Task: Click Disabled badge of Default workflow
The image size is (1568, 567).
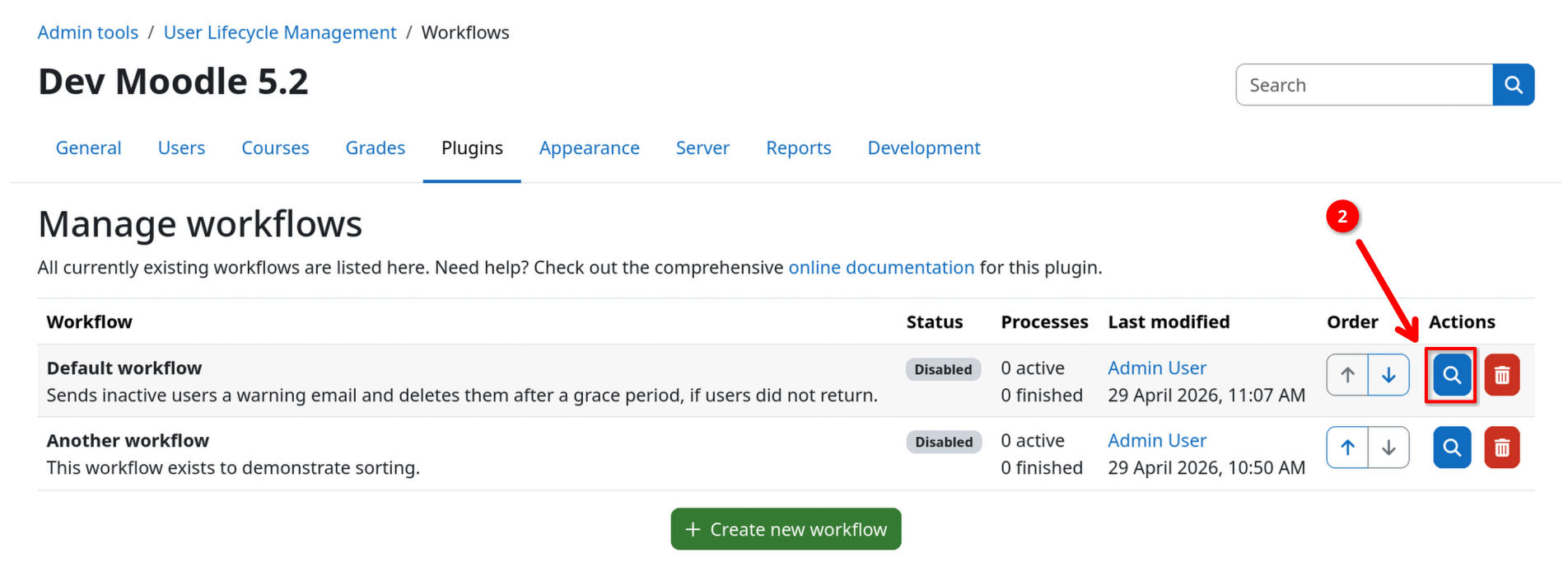Action: [x=943, y=369]
